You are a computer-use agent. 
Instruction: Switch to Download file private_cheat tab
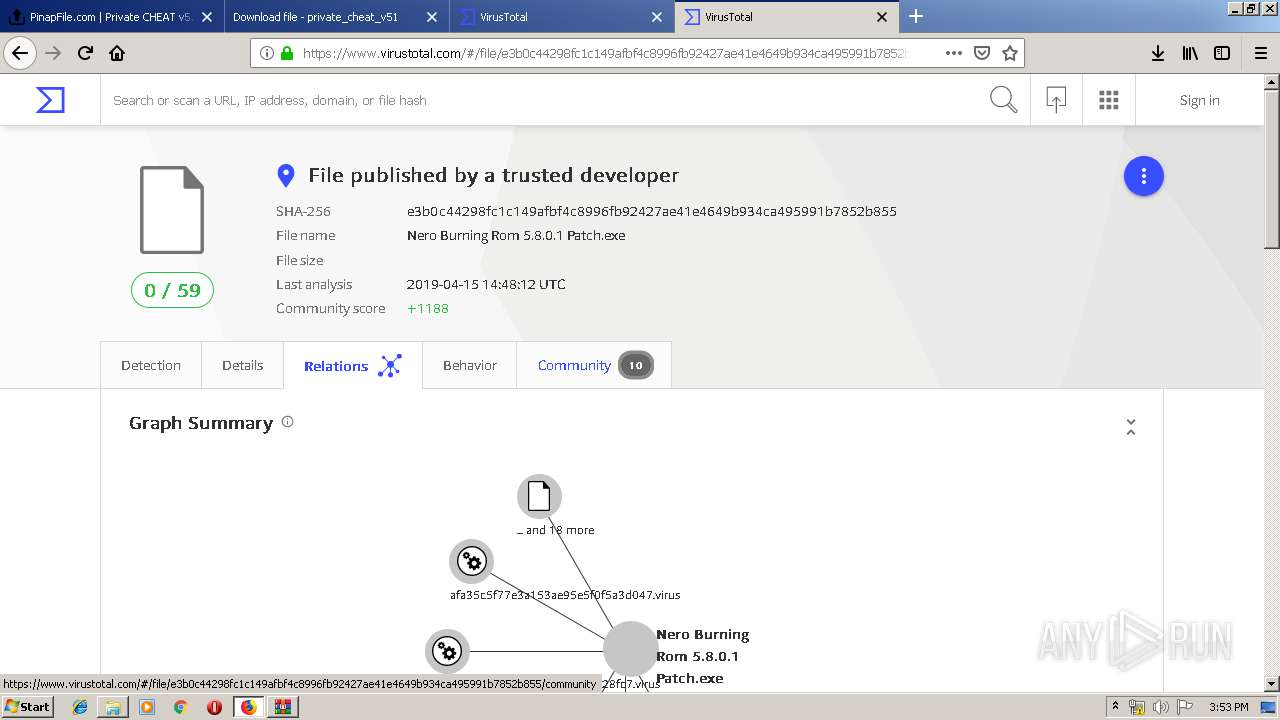point(336,16)
